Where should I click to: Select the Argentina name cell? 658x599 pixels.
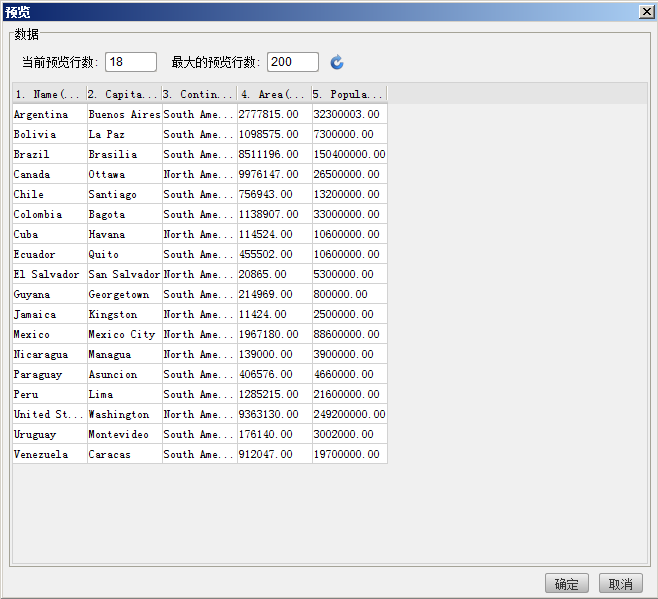point(50,114)
